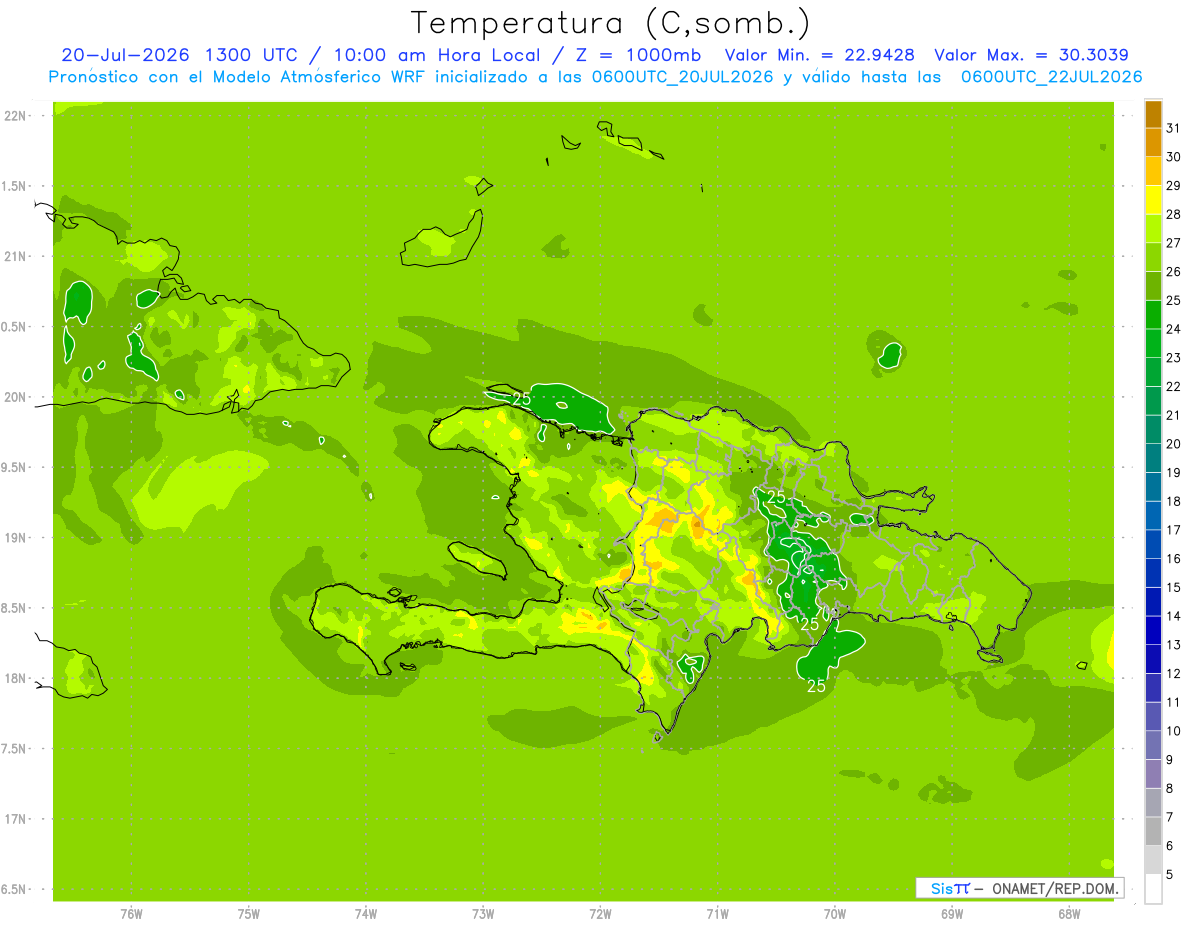Click the 'Temperatura (C,somb.)' title
Viewport: 1200px width, 927px height.
611,23
